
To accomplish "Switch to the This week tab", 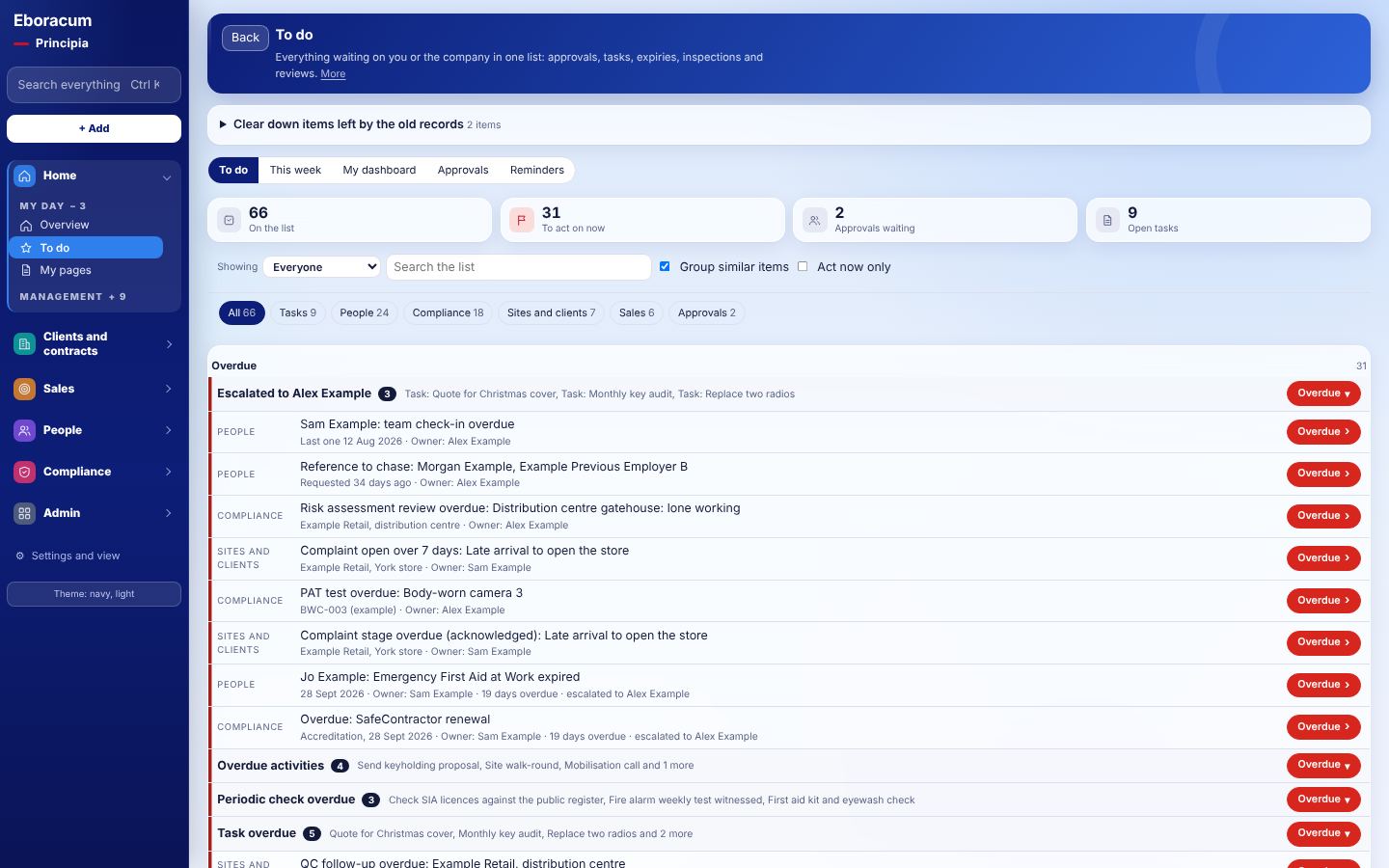I will pos(295,170).
